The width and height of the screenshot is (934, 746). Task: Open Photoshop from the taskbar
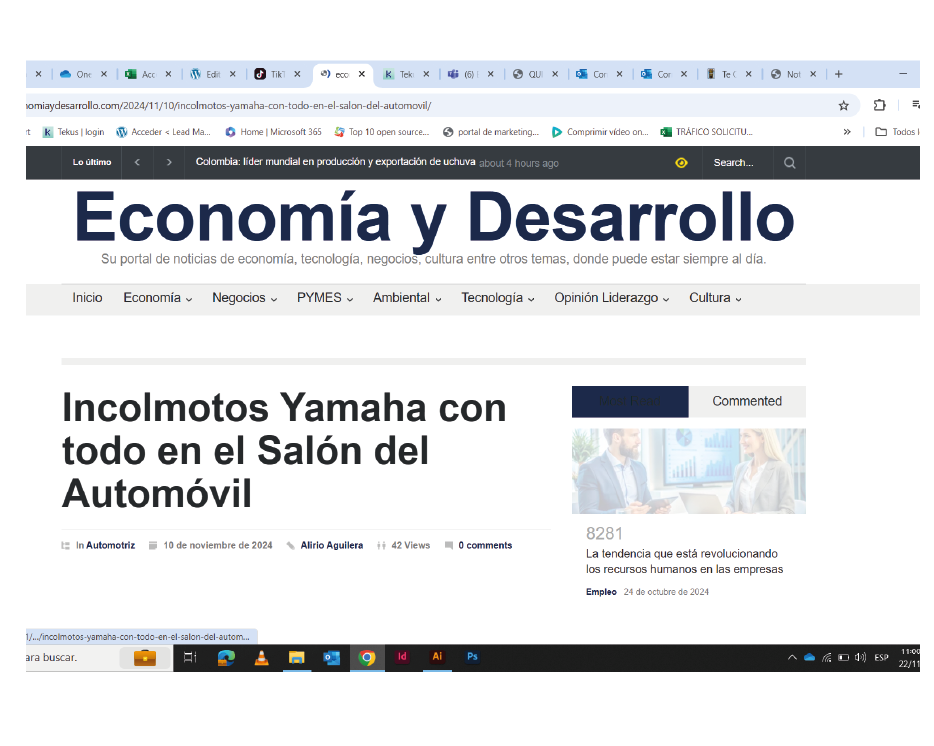tap(472, 657)
